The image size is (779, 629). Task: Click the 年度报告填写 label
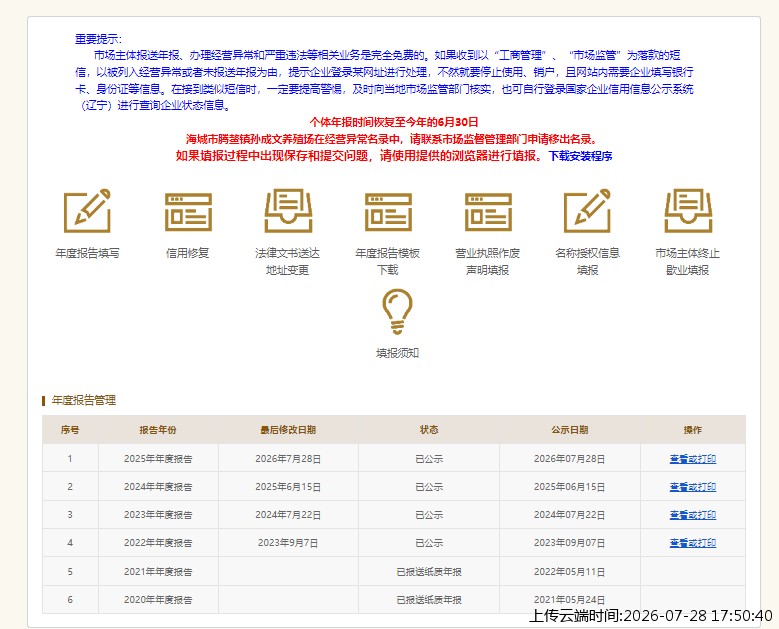coord(87,253)
